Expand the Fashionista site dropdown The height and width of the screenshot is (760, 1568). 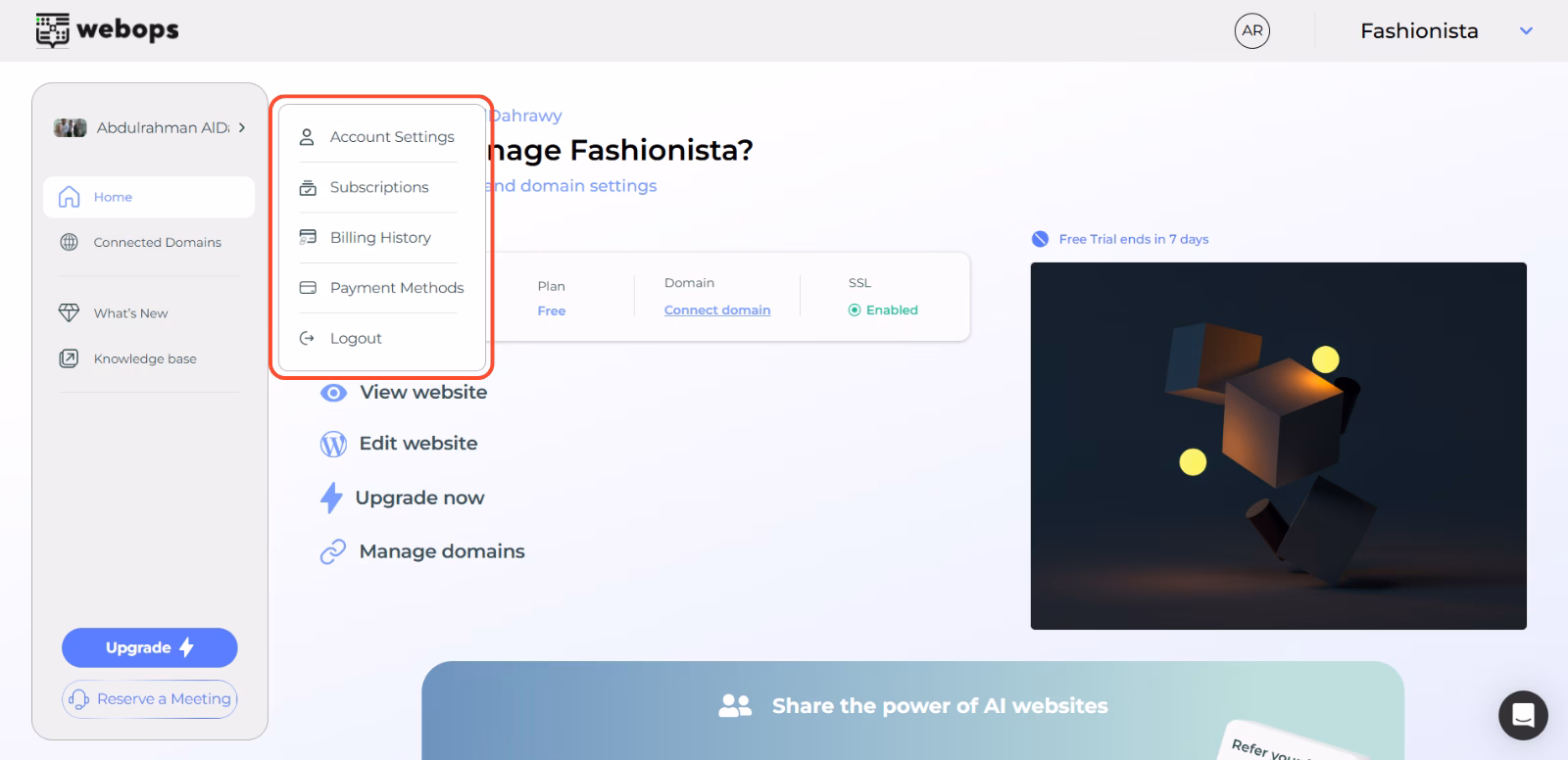[1525, 31]
